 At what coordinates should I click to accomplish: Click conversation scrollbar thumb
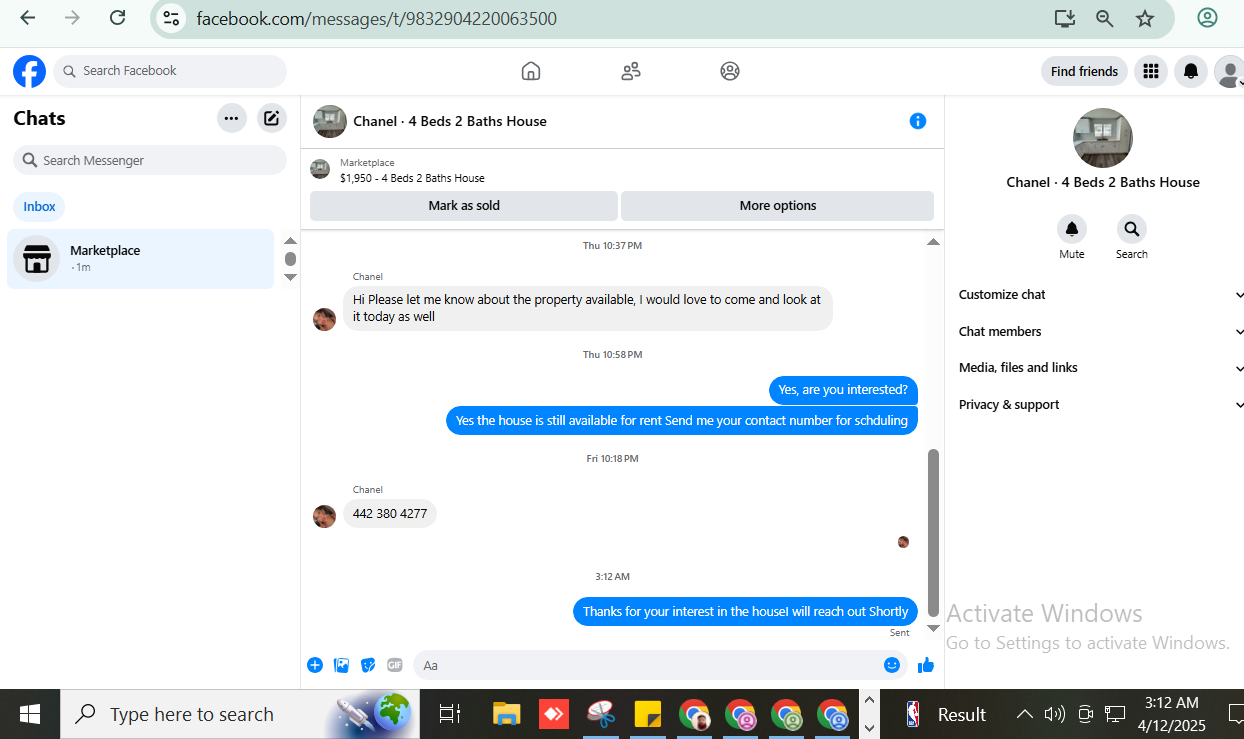pos(933,532)
